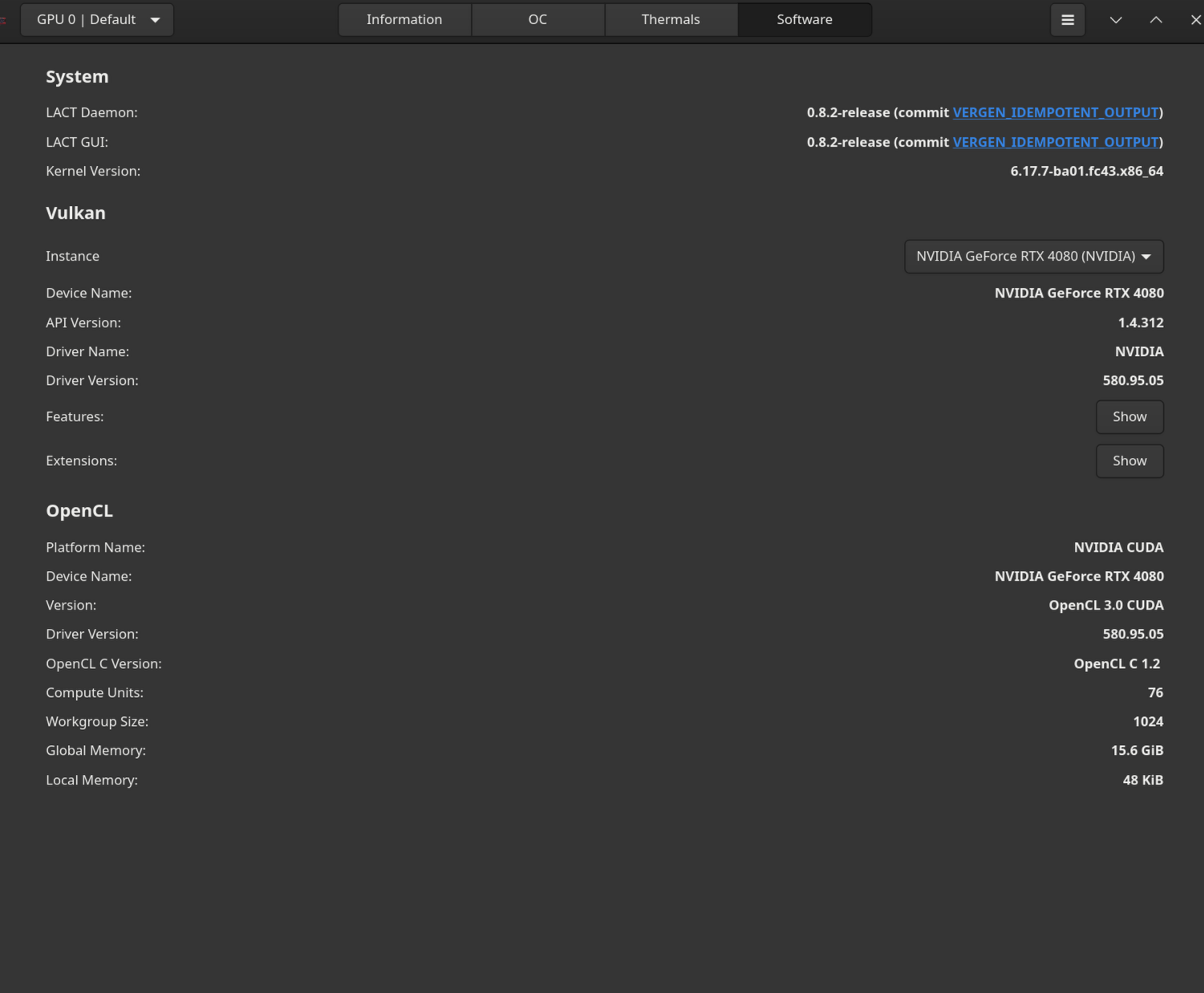Click the OpenCL section heading
This screenshot has height=993, width=1204.
point(79,511)
